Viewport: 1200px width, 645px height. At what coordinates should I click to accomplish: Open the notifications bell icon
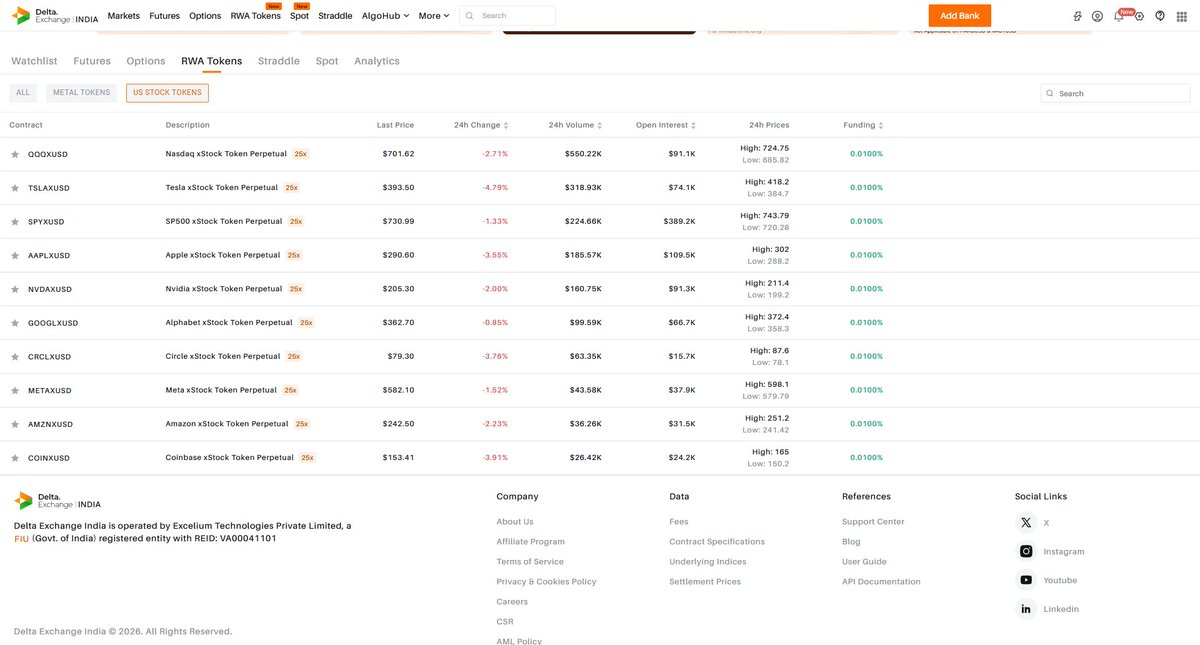pyautogui.click(x=1118, y=16)
